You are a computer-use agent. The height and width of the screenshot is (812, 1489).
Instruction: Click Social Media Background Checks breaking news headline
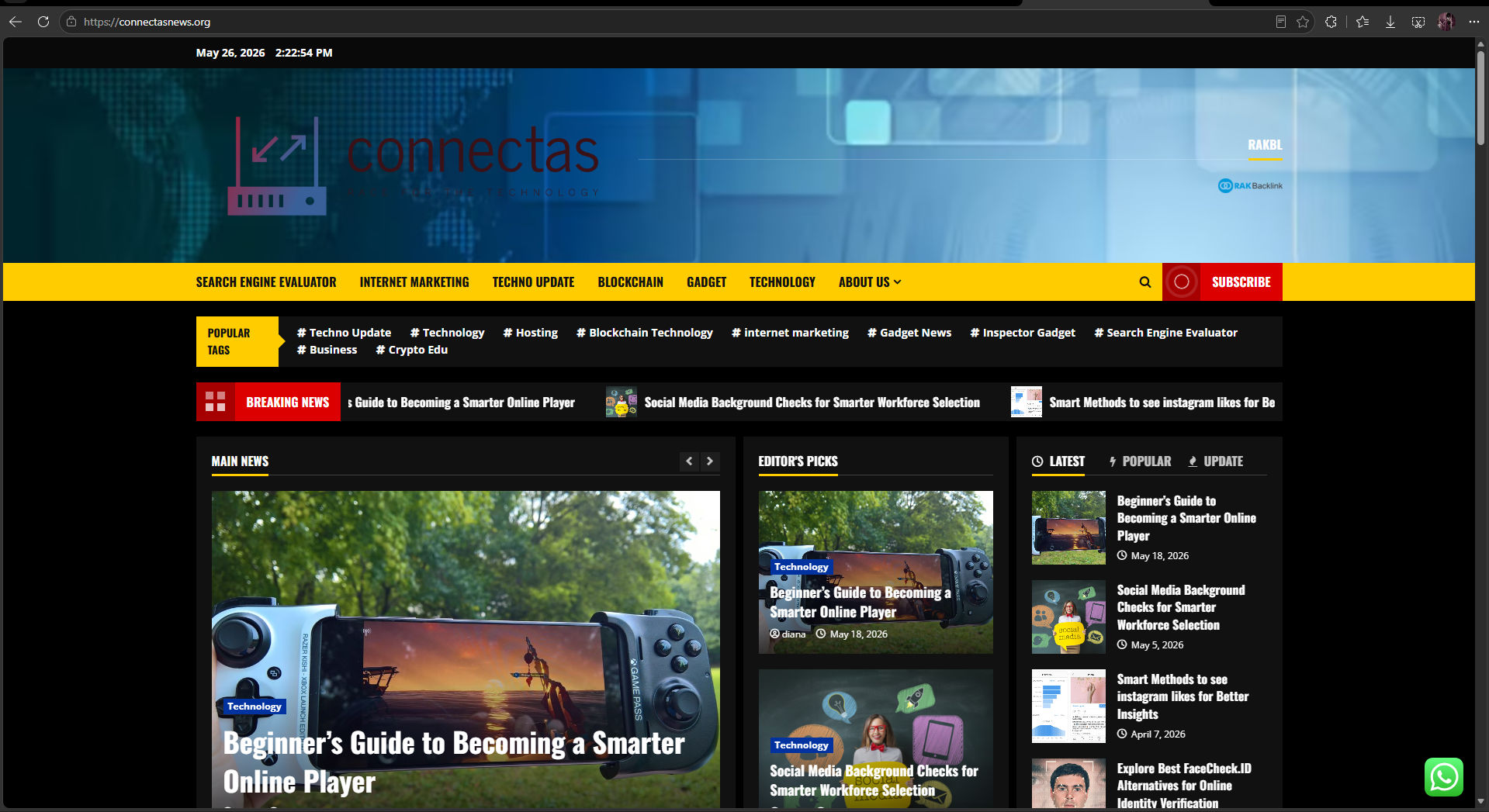coord(812,403)
